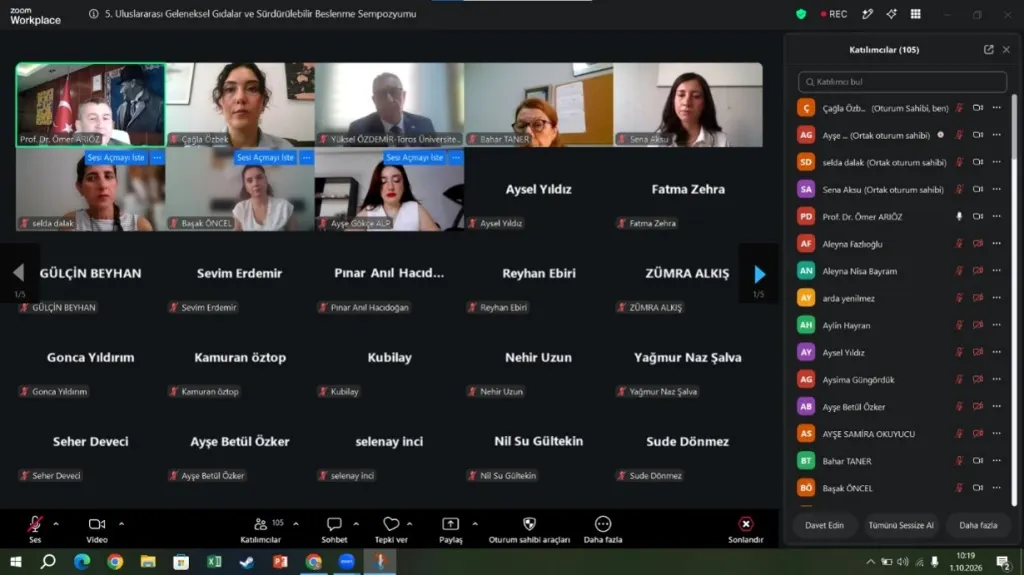The height and width of the screenshot is (575, 1024).
Task: Open PowerPoint from the taskbar
Action: (x=280, y=562)
